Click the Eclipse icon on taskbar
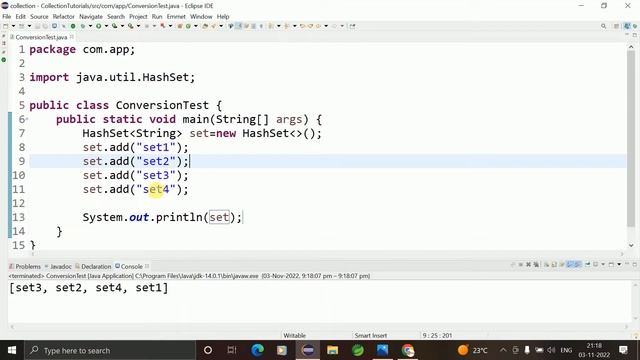640x360 pixels. pos(308,350)
